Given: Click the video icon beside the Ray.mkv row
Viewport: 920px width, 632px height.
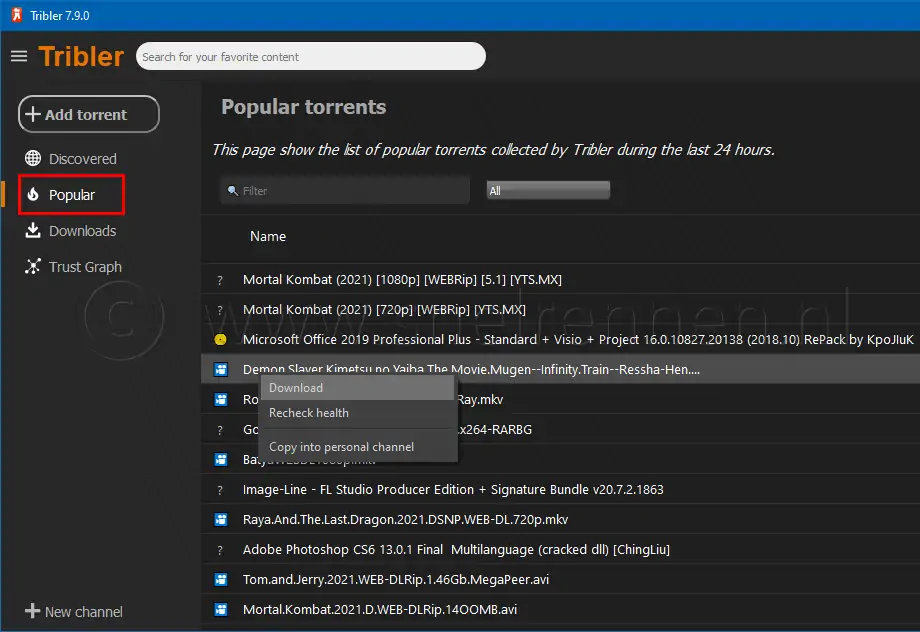Looking at the screenshot, I should 221,399.
